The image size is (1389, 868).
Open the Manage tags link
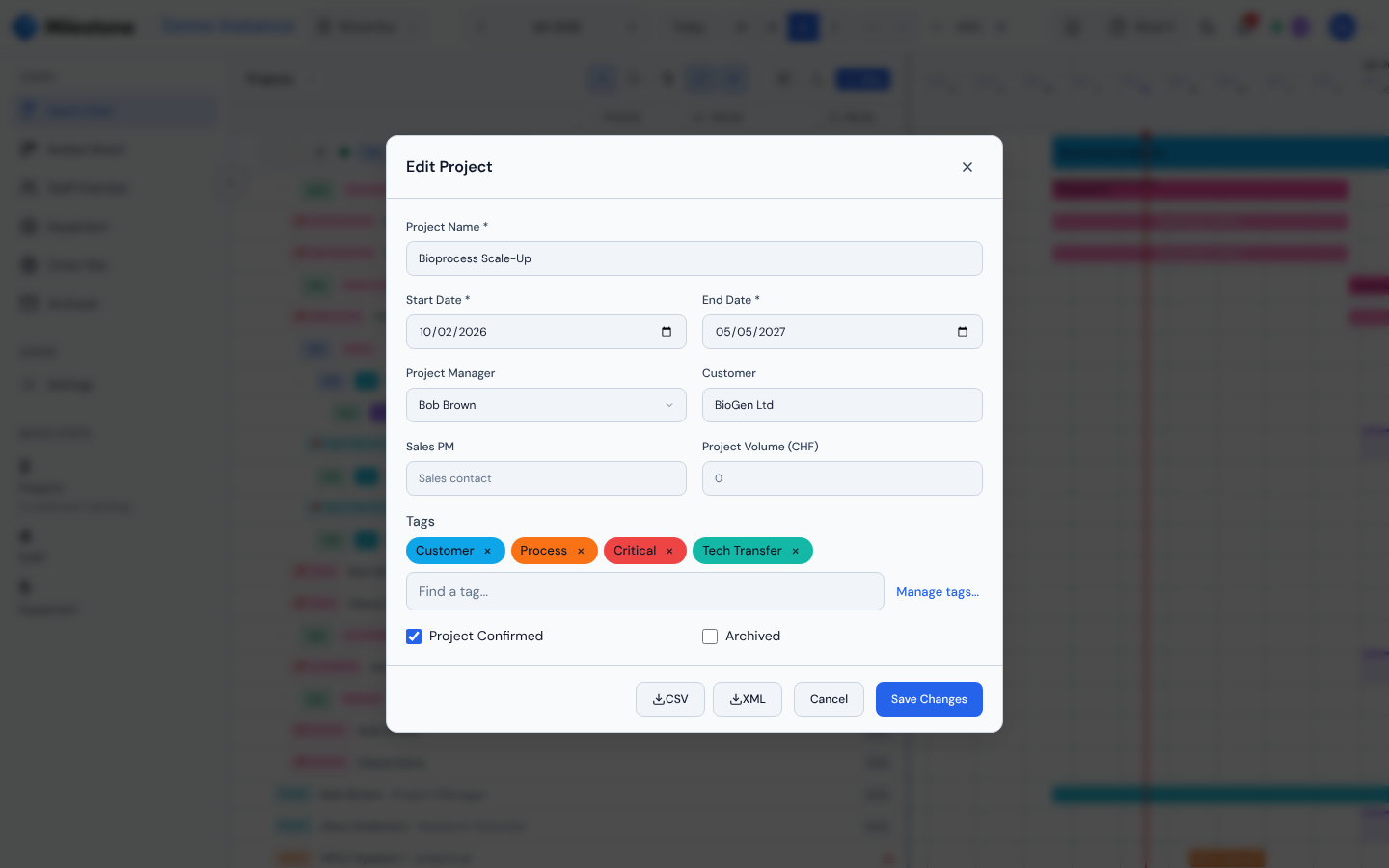click(x=938, y=592)
